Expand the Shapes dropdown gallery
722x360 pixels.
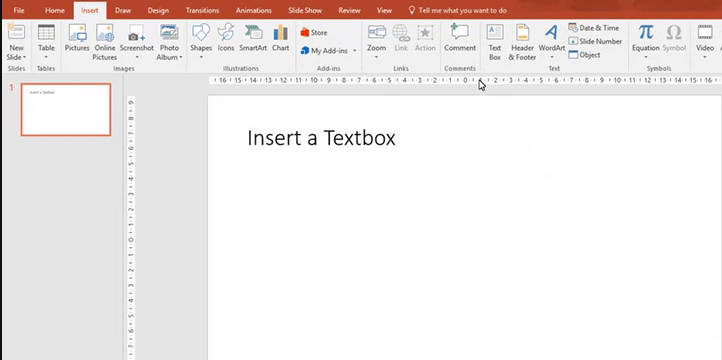(201, 57)
